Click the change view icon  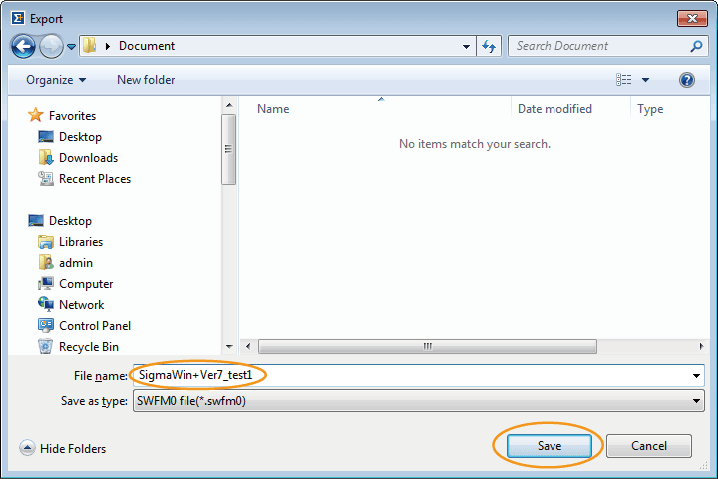pos(624,80)
